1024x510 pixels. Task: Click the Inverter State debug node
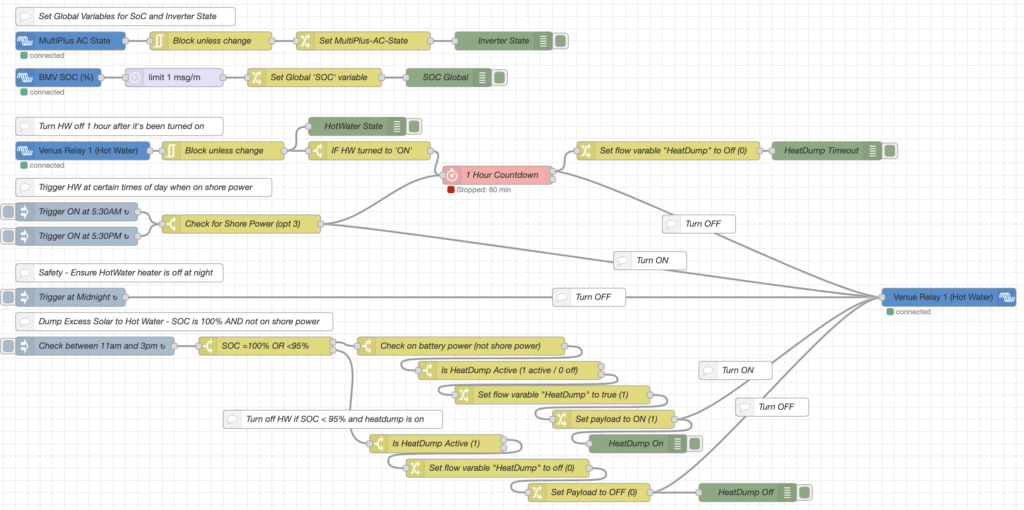[504, 40]
